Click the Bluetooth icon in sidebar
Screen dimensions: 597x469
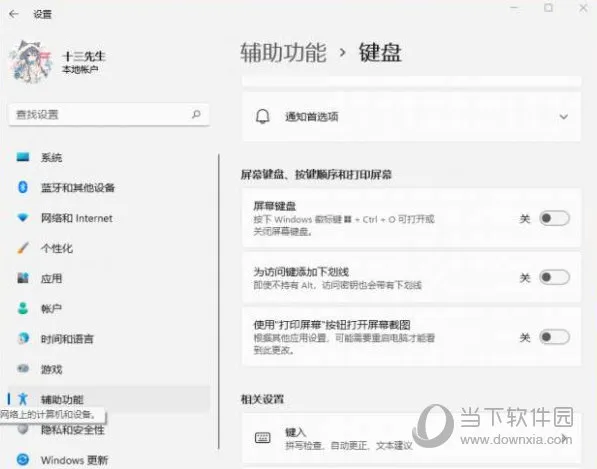(x=23, y=187)
